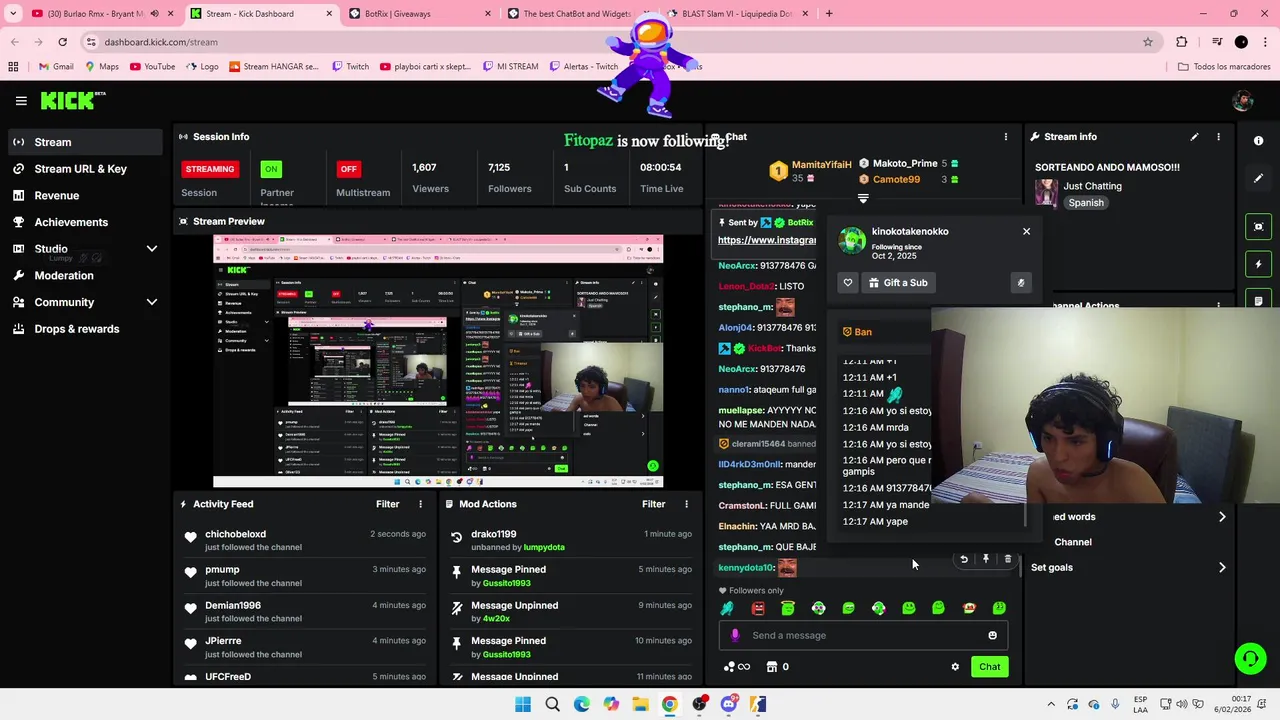This screenshot has width=1280, height=720.
Task: Open the green support chat bubble
Action: pyautogui.click(x=1250, y=658)
